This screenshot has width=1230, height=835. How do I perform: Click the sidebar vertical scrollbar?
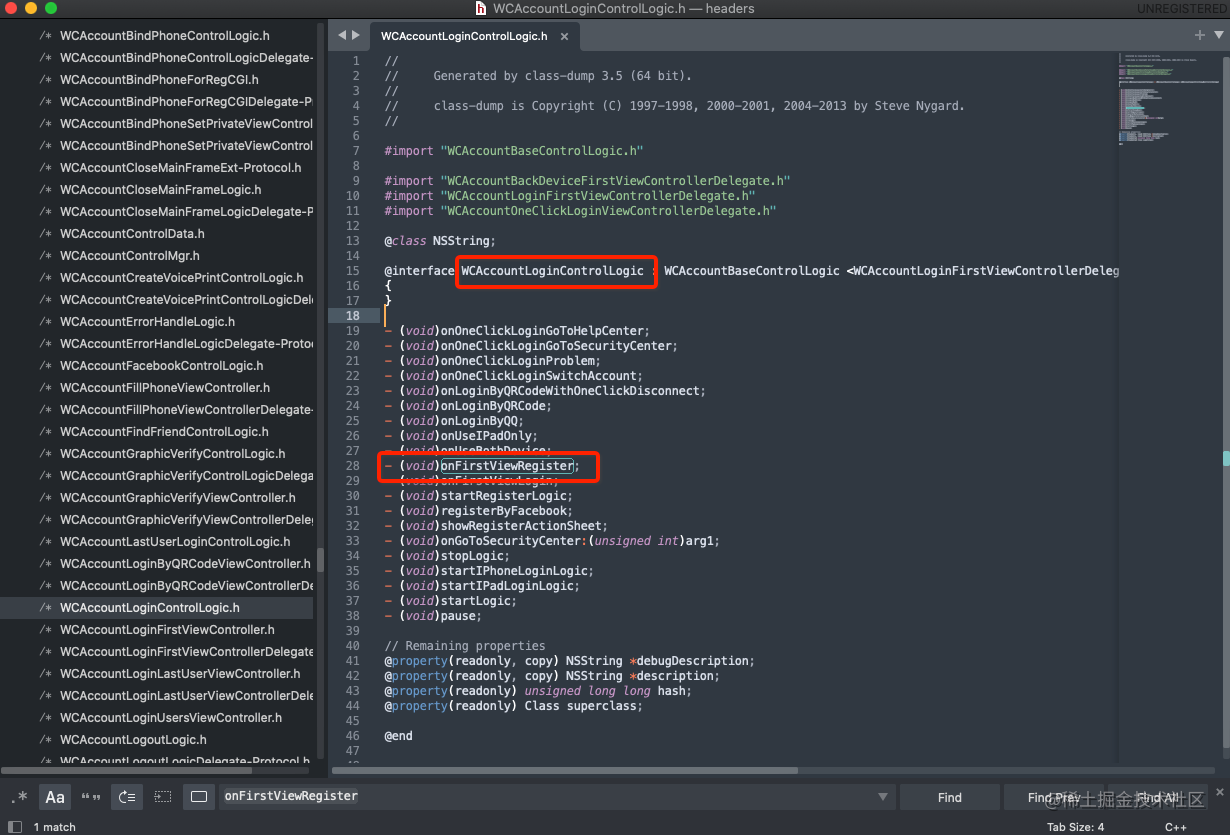pyautogui.click(x=320, y=559)
